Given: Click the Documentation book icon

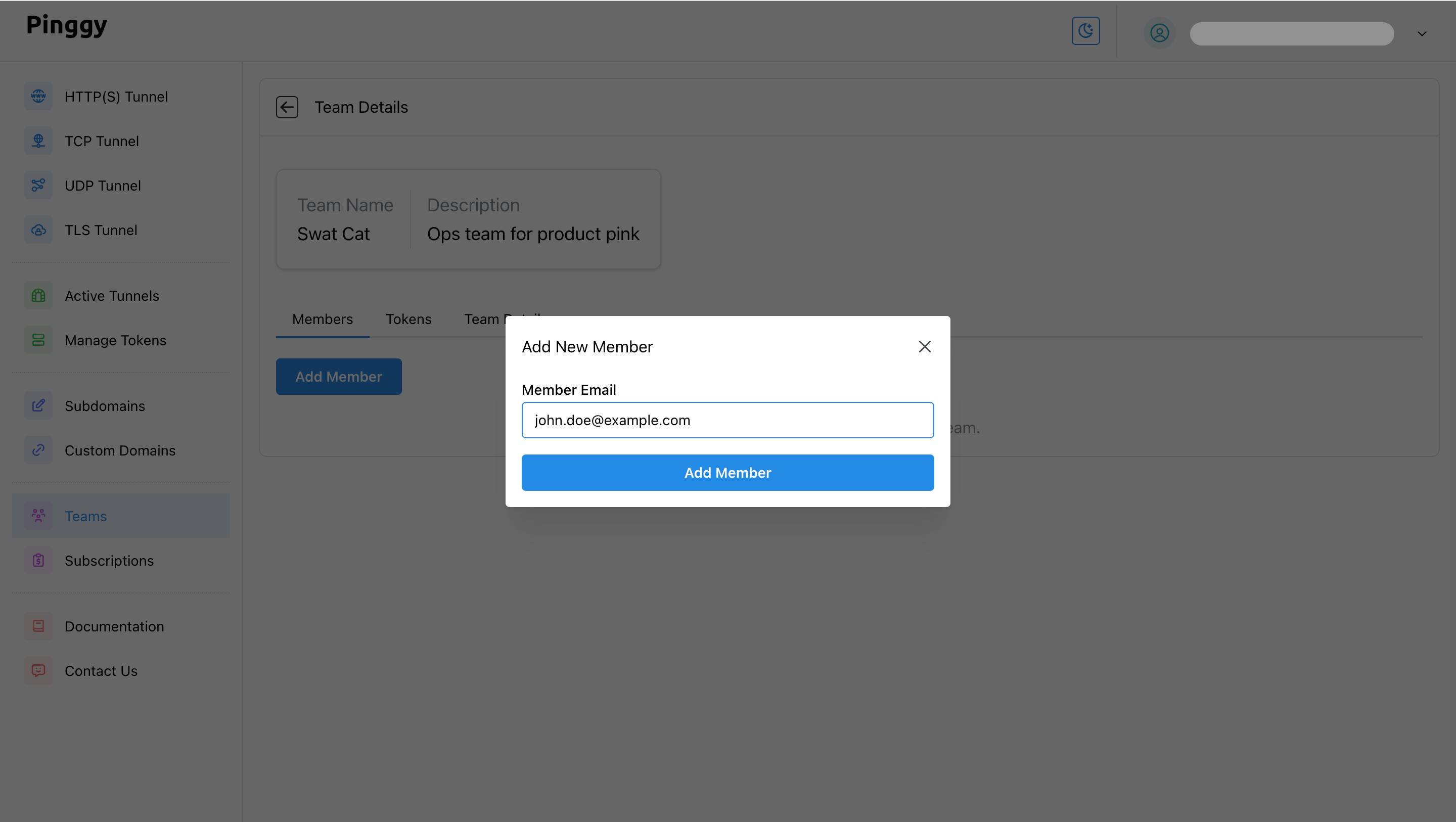Looking at the screenshot, I should pos(38,626).
